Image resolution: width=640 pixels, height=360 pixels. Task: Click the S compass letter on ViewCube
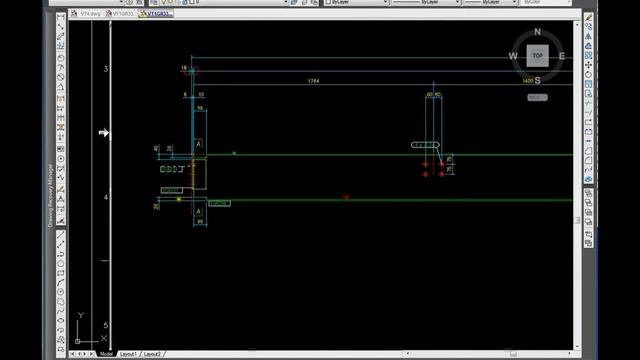point(538,80)
